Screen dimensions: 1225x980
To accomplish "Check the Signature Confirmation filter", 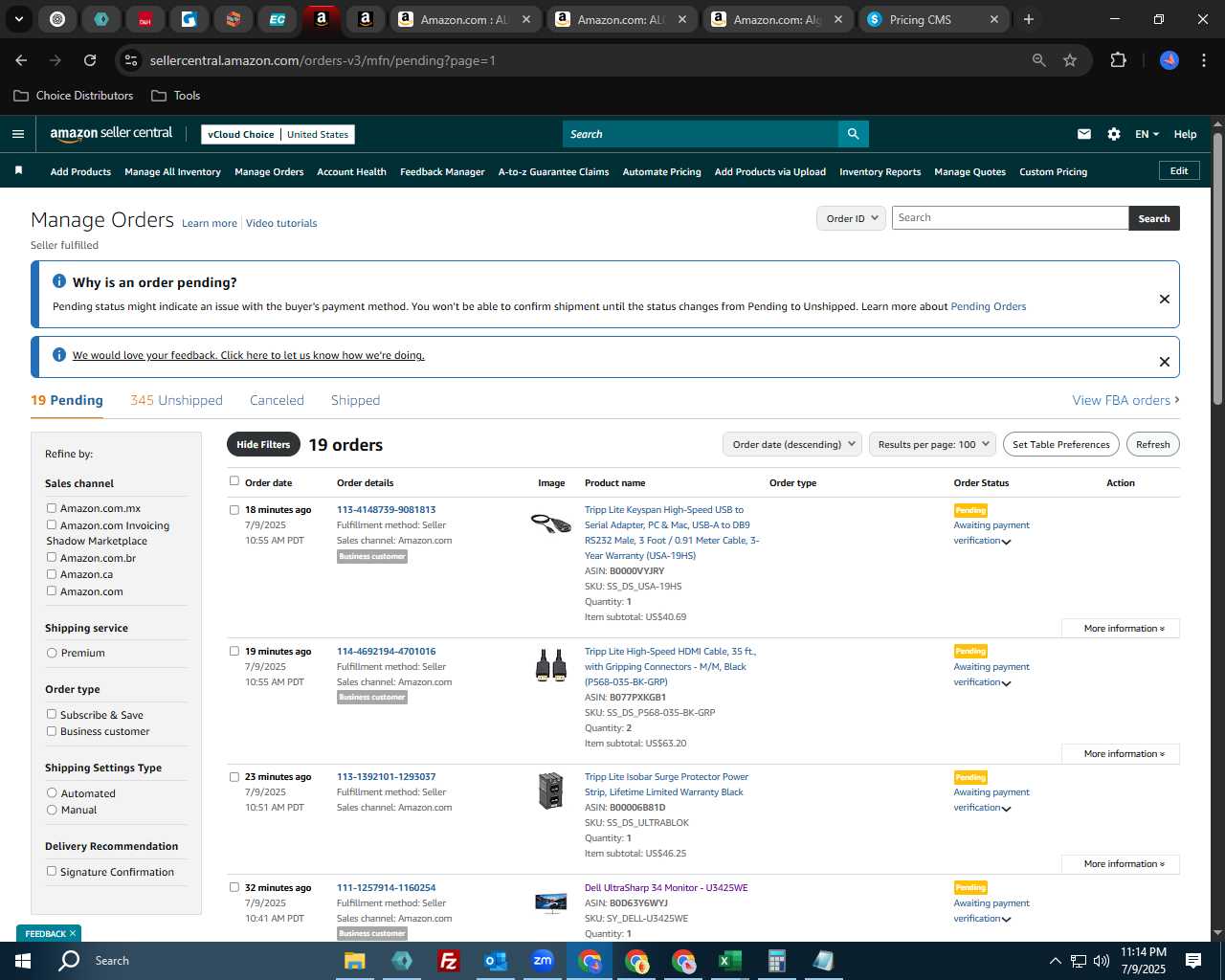I will point(52,871).
